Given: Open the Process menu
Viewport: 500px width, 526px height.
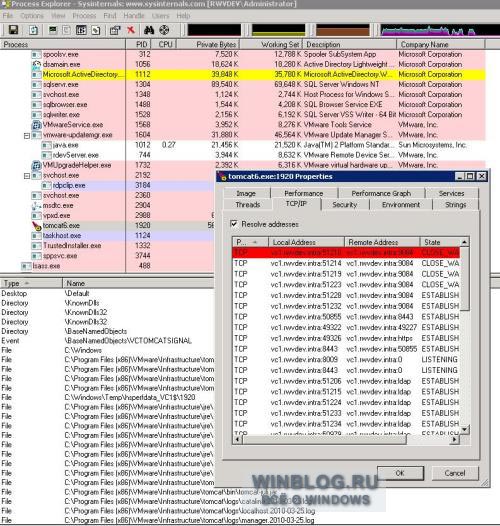Looking at the screenshot, I should pos(84,16).
